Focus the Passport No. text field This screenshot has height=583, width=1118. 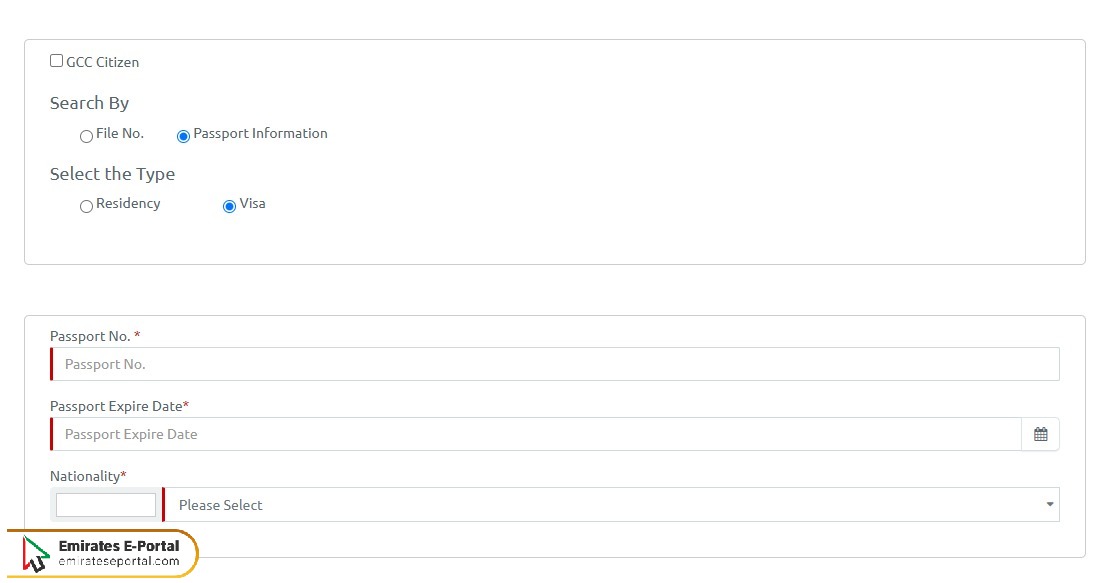pos(555,364)
